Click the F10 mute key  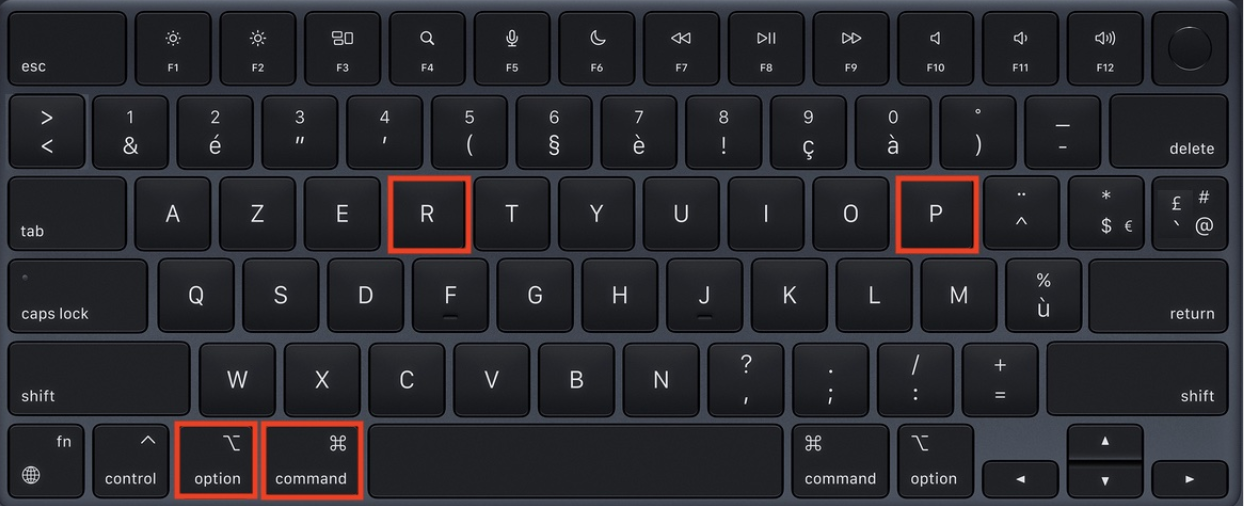pos(936,49)
